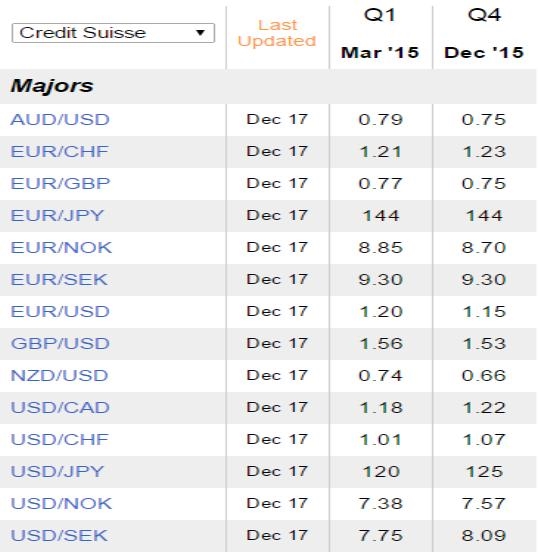This screenshot has width=538, height=553.
Task: Click the Last Updated column header
Action: [277, 33]
